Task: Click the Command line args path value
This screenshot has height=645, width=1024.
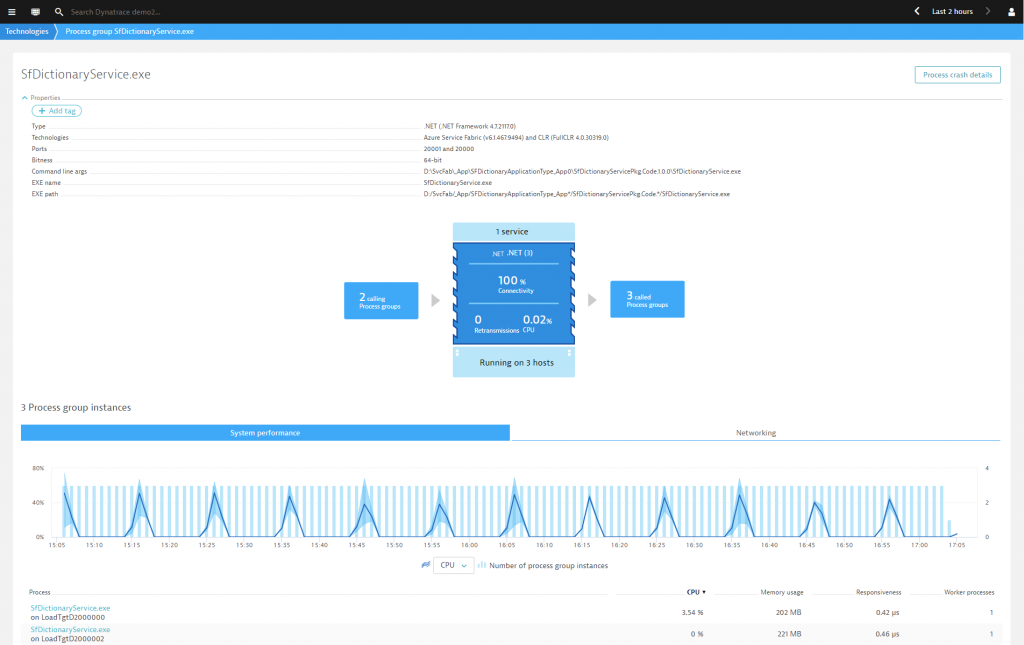Action: (x=582, y=172)
